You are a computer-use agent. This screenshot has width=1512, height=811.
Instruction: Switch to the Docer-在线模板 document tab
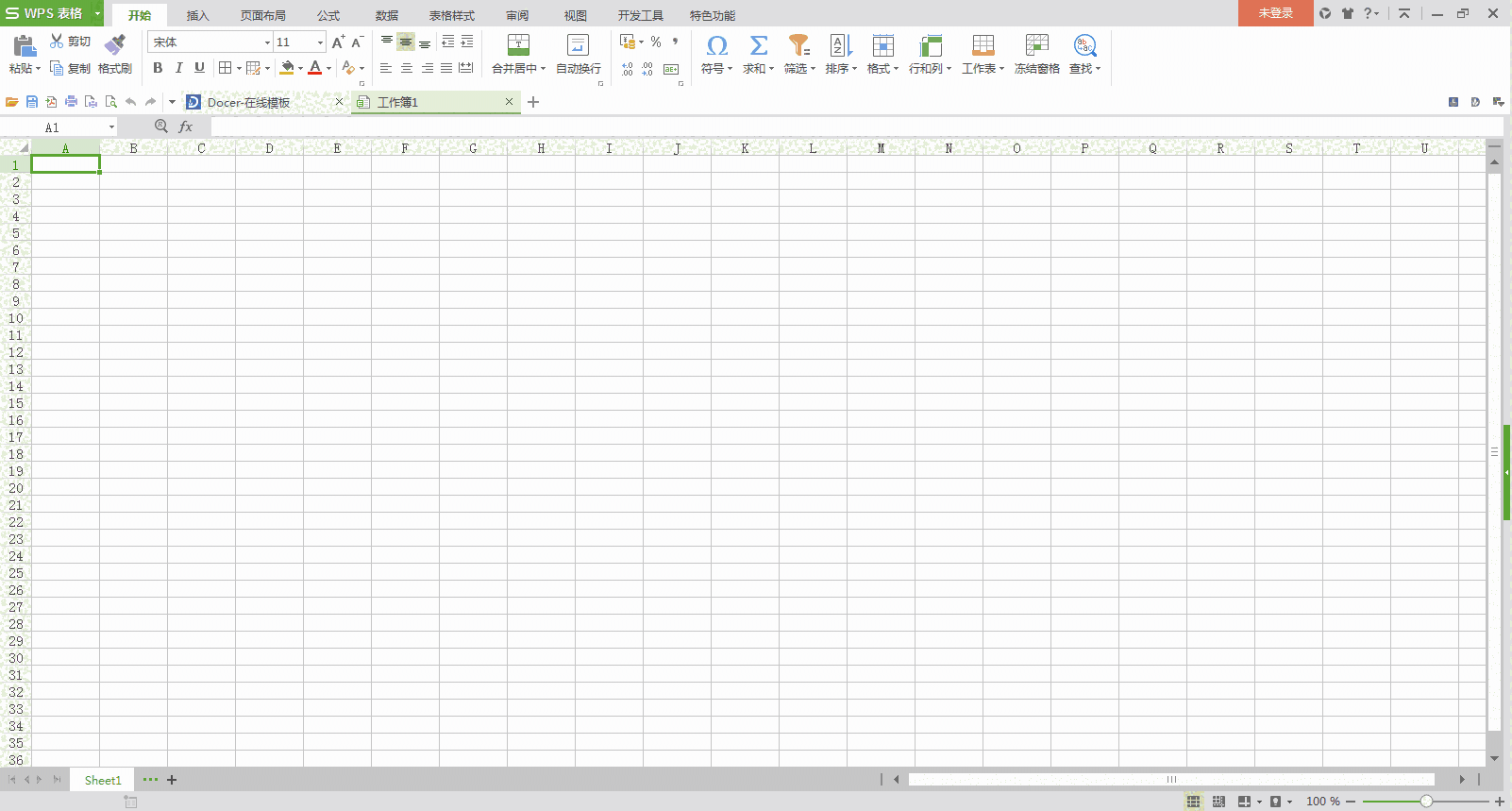[249, 102]
